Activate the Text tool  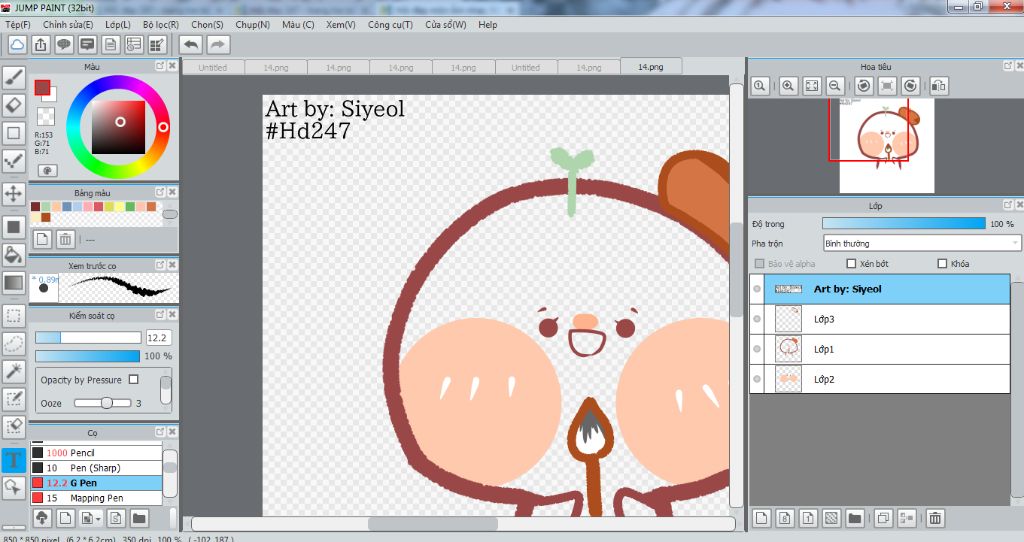tap(14, 459)
